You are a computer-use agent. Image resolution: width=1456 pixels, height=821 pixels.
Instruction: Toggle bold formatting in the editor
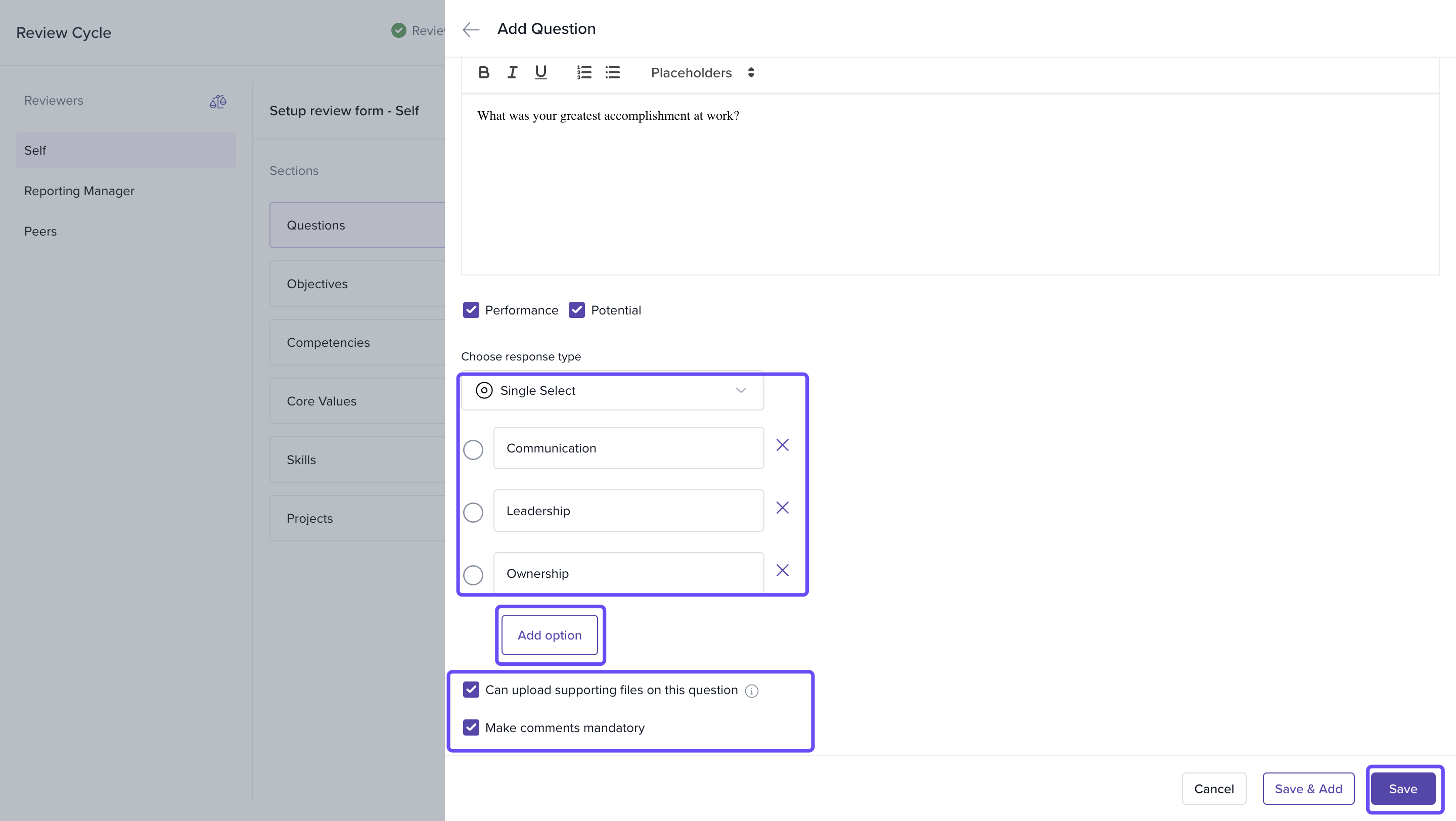(x=483, y=72)
